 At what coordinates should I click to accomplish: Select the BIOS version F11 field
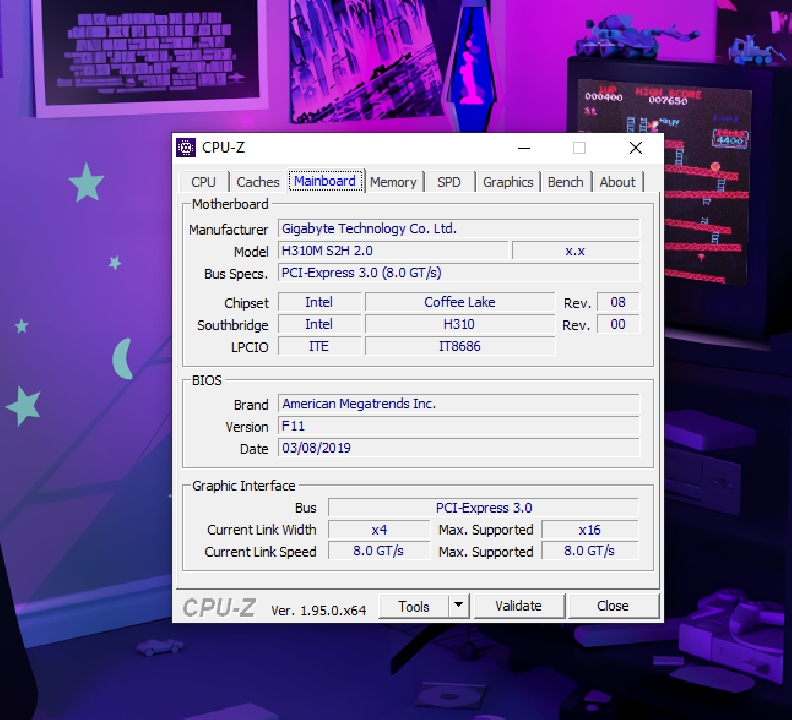(459, 426)
